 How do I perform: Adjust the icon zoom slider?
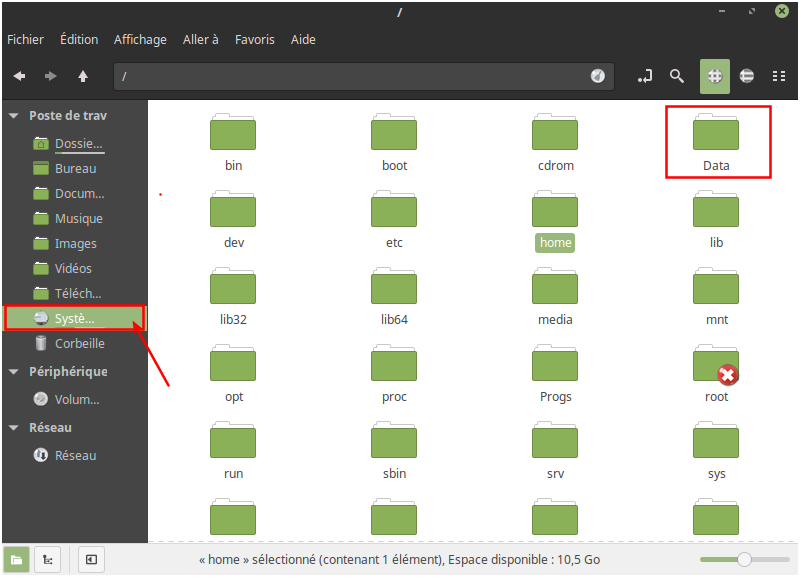(x=744, y=560)
